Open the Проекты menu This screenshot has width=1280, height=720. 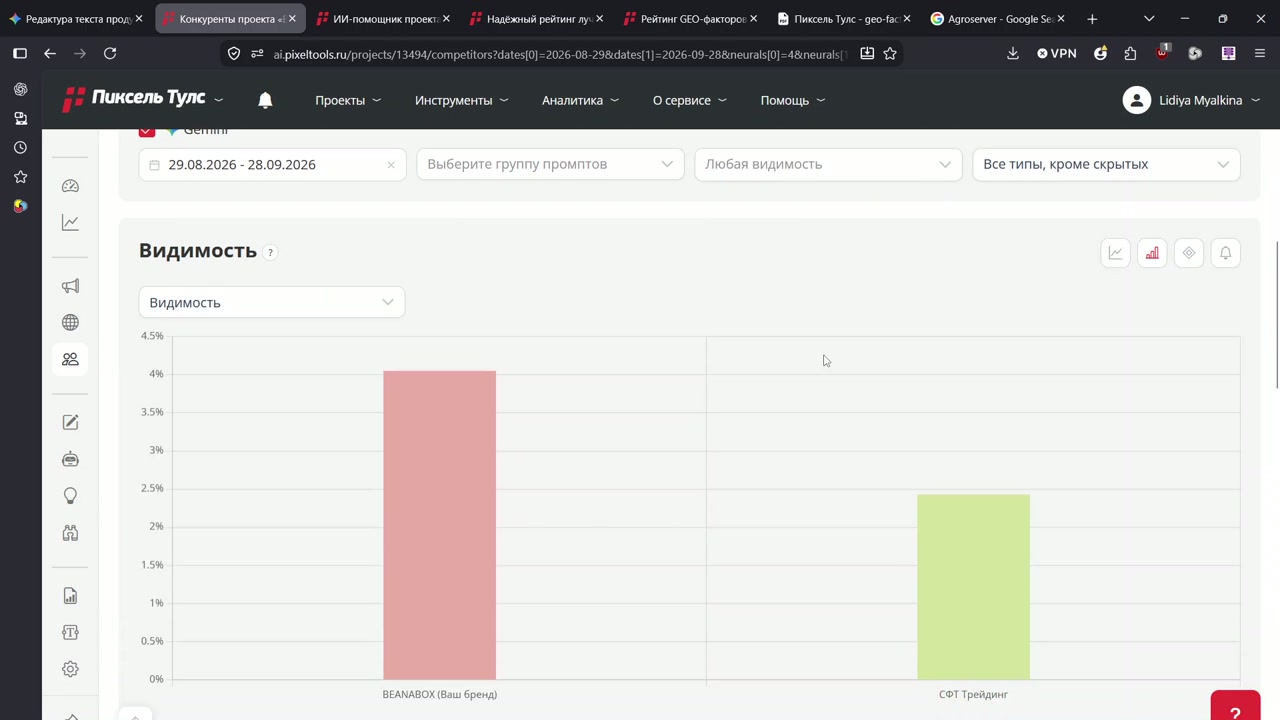[x=348, y=100]
